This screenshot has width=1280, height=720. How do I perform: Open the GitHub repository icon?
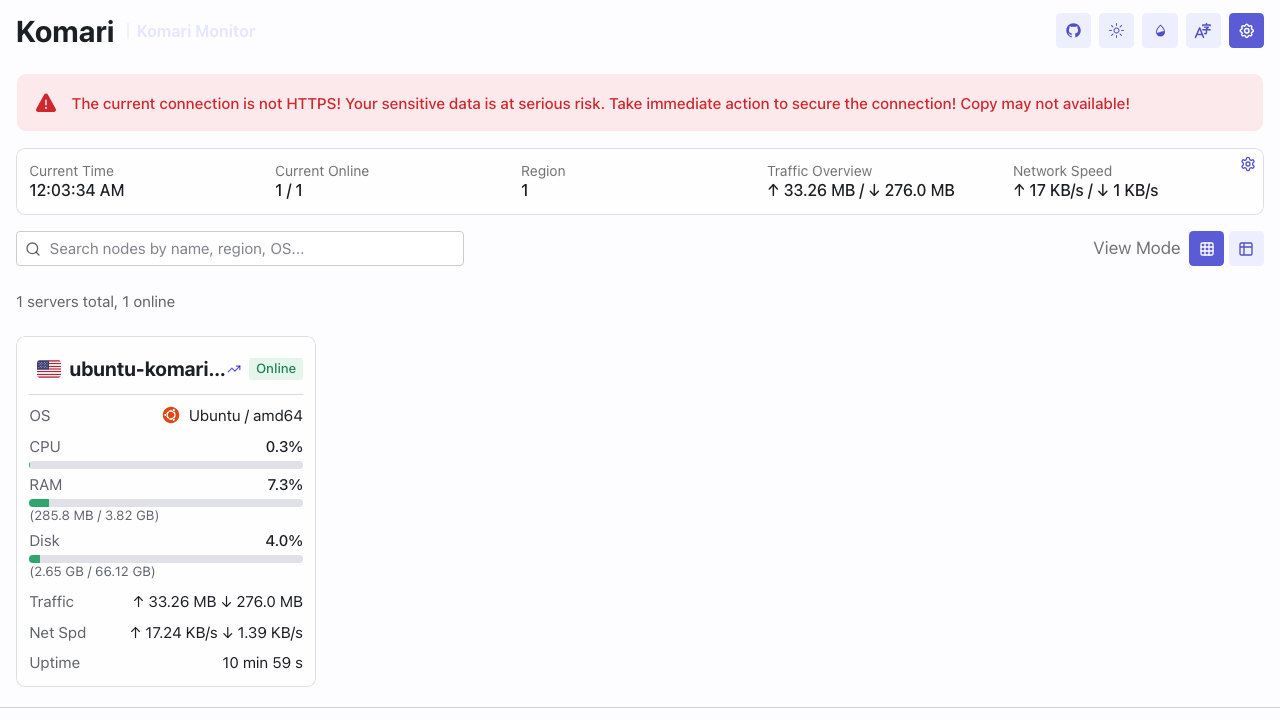coord(1073,30)
